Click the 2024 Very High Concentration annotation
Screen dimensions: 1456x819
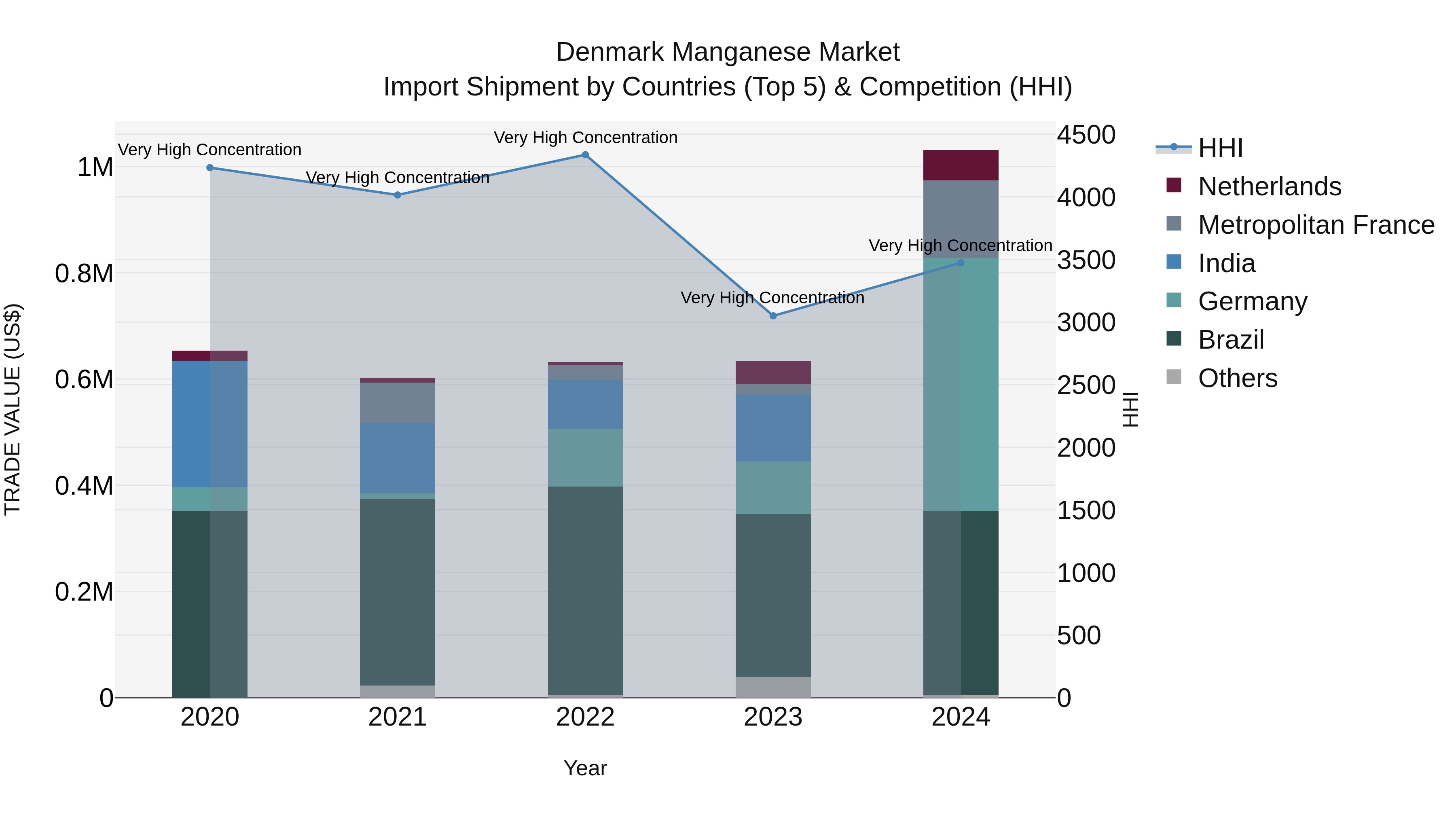tap(961, 245)
